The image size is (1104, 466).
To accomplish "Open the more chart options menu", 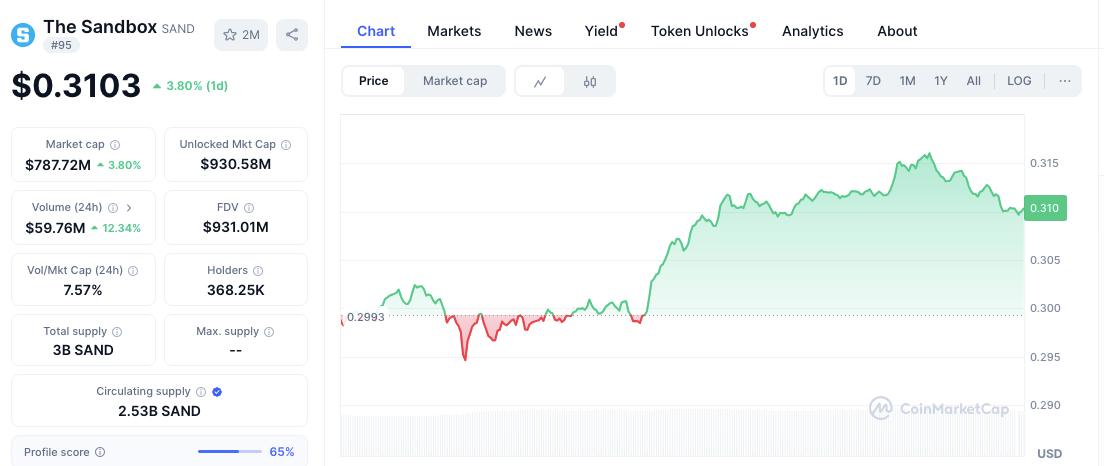I will pos(1064,81).
